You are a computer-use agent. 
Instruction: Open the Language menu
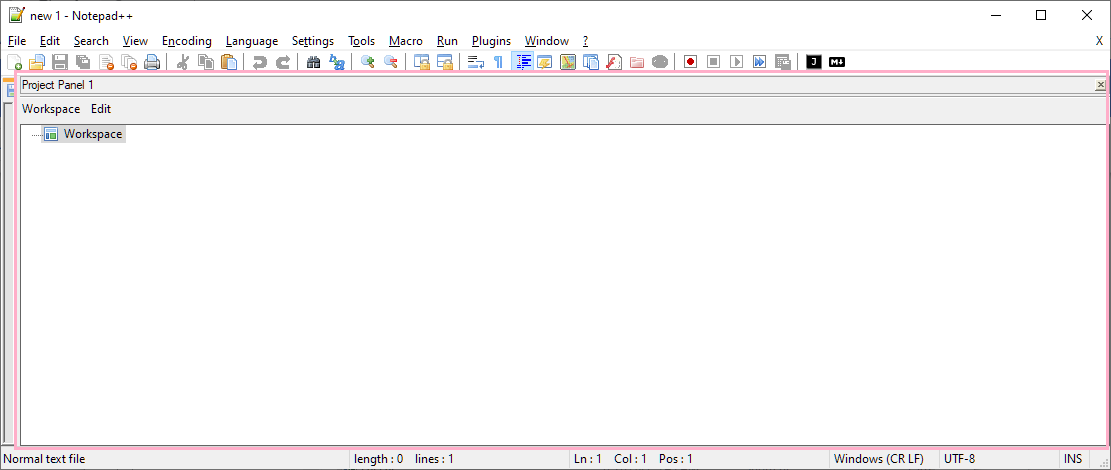(252, 41)
